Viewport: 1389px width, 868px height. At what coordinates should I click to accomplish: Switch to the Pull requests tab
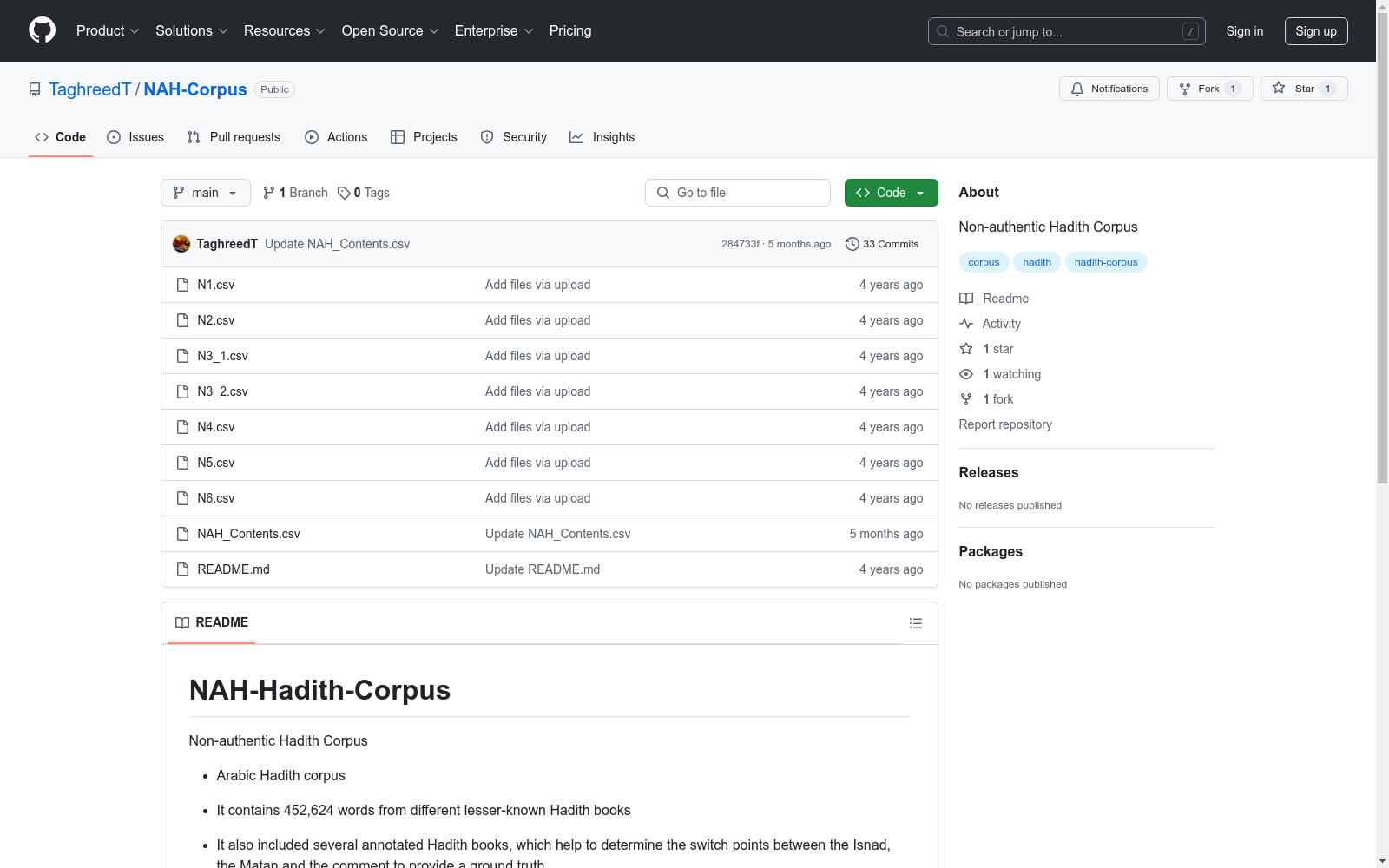pyautogui.click(x=234, y=137)
